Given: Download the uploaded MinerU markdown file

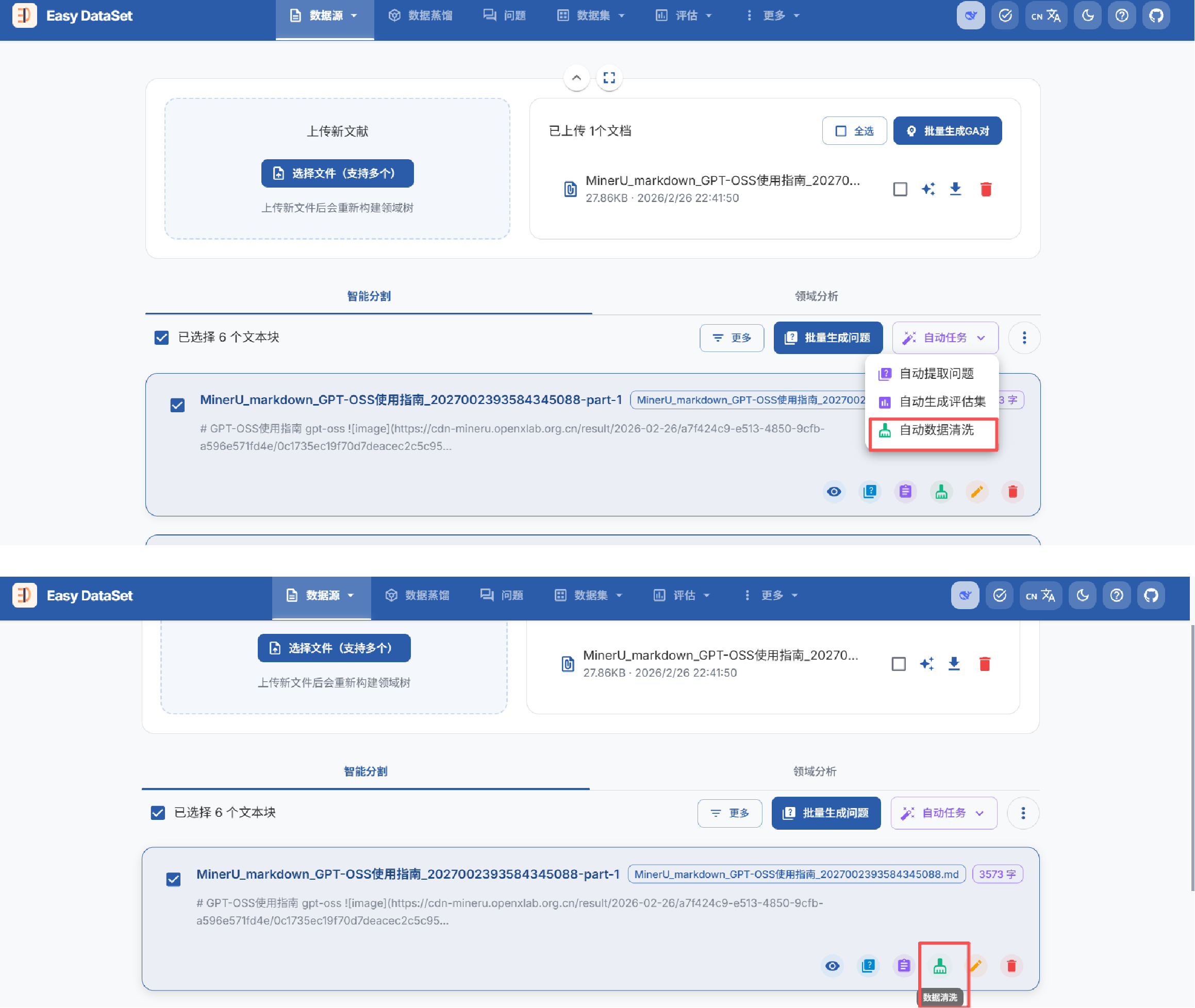Looking at the screenshot, I should click(955, 189).
